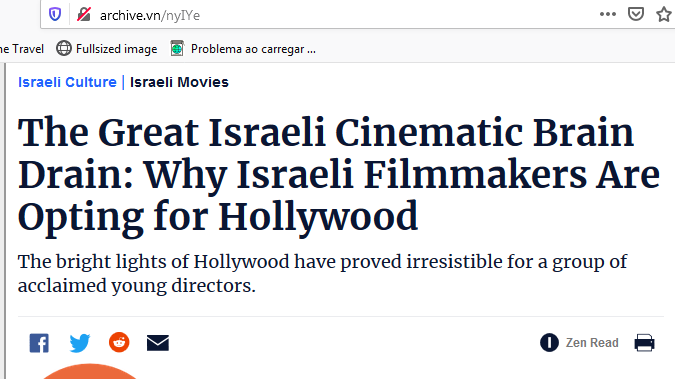Follow the Israeli Movies section link

[179, 82]
